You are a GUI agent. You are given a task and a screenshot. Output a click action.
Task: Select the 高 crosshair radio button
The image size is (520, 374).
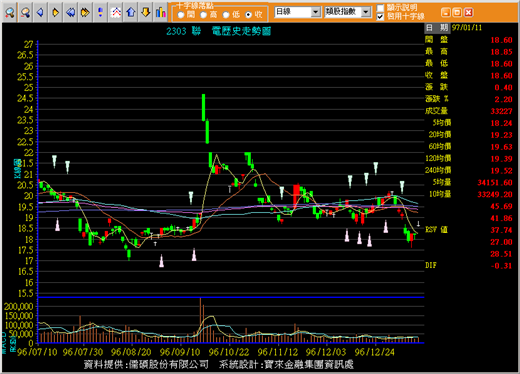click(x=203, y=15)
